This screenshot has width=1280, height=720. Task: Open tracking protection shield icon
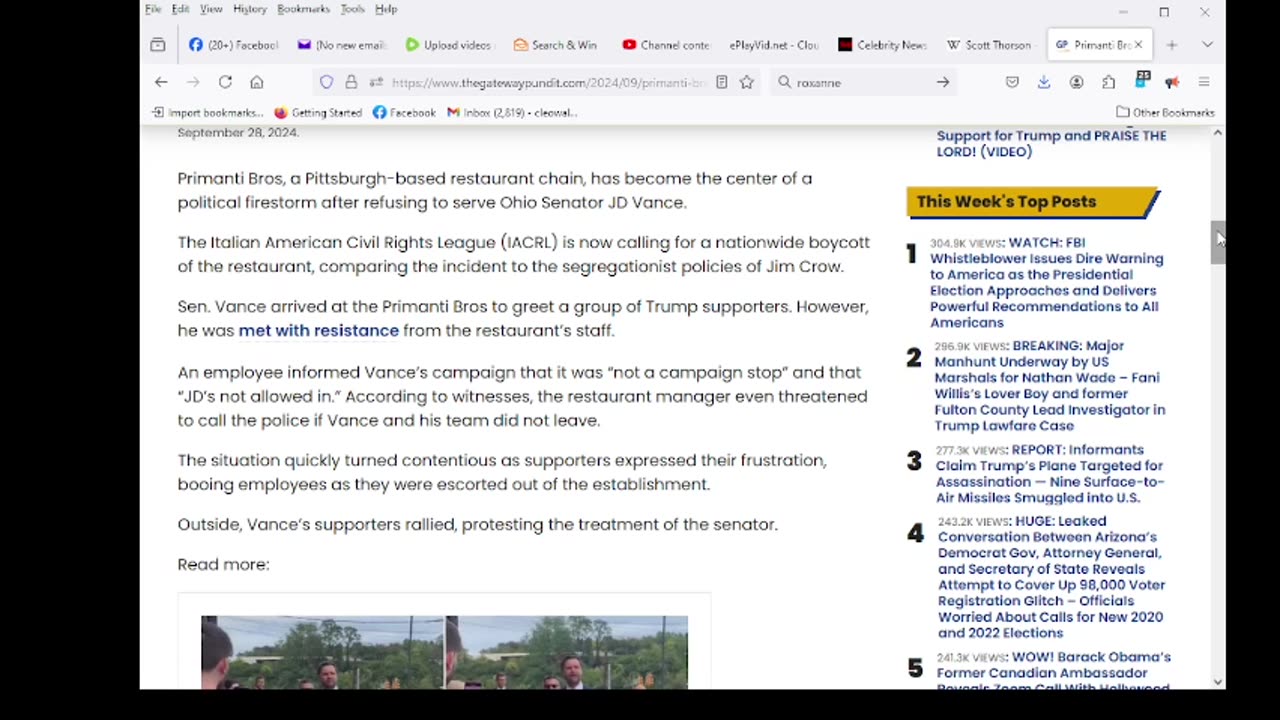click(326, 82)
